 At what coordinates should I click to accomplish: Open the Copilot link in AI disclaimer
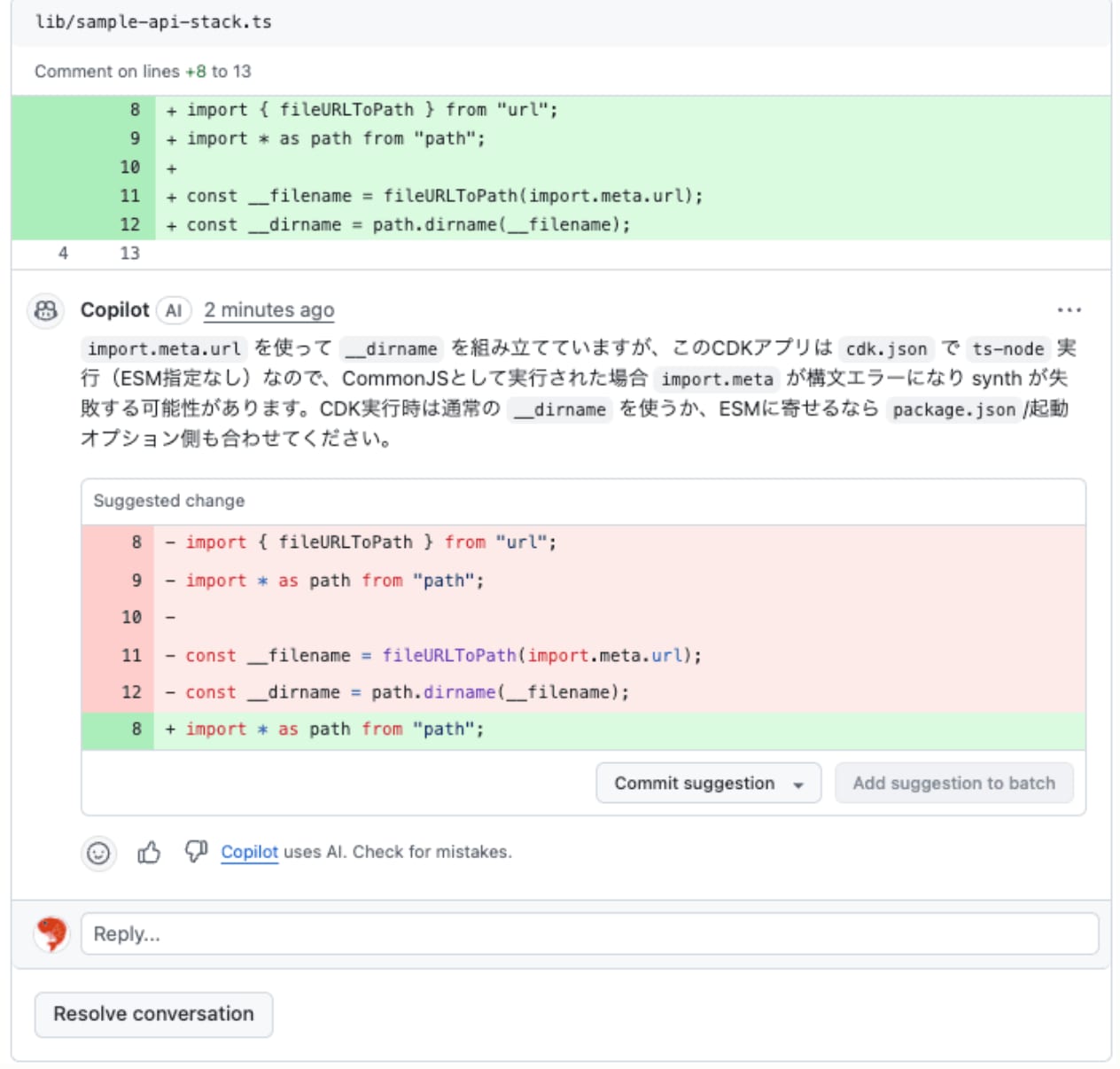click(x=249, y=852)
